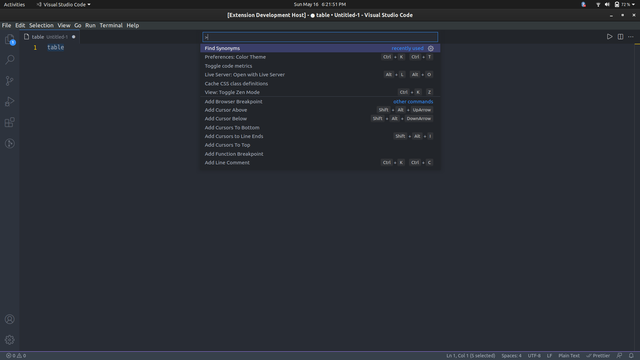
Task: Select View: Toggle Zen Mode command
Action: click(320, 92)
